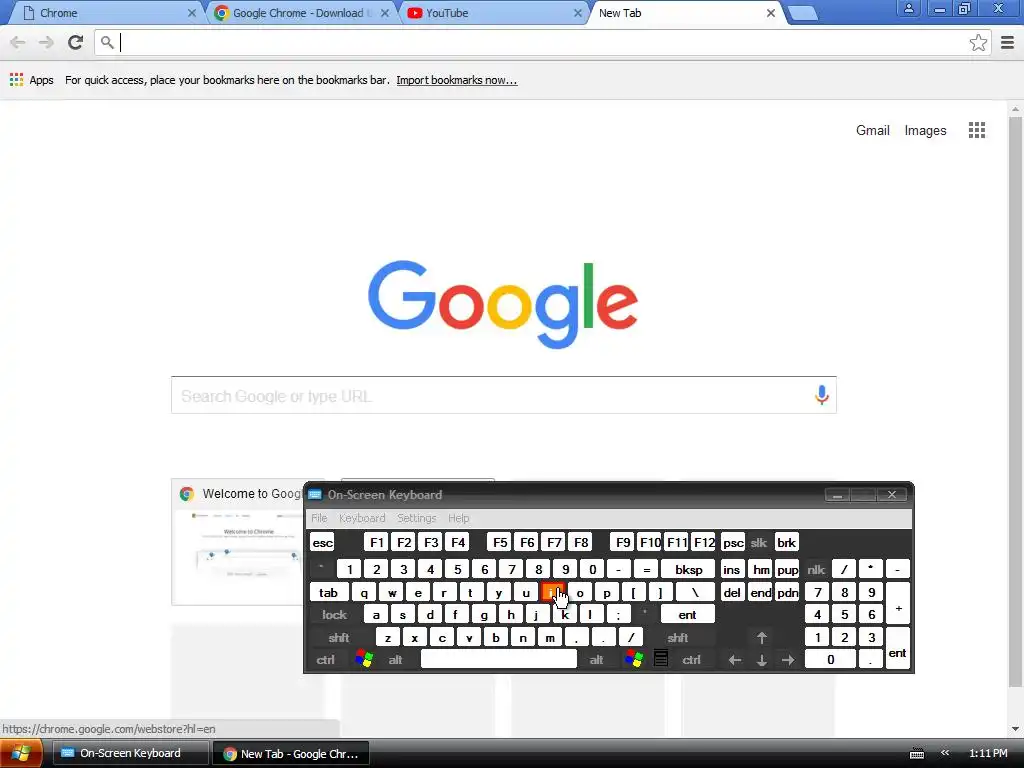The height and width of the screenshot is (768, 1024).
Task: Open a new tab with the new-tab button
Action: pyautogui.click(x=803, y=13)
